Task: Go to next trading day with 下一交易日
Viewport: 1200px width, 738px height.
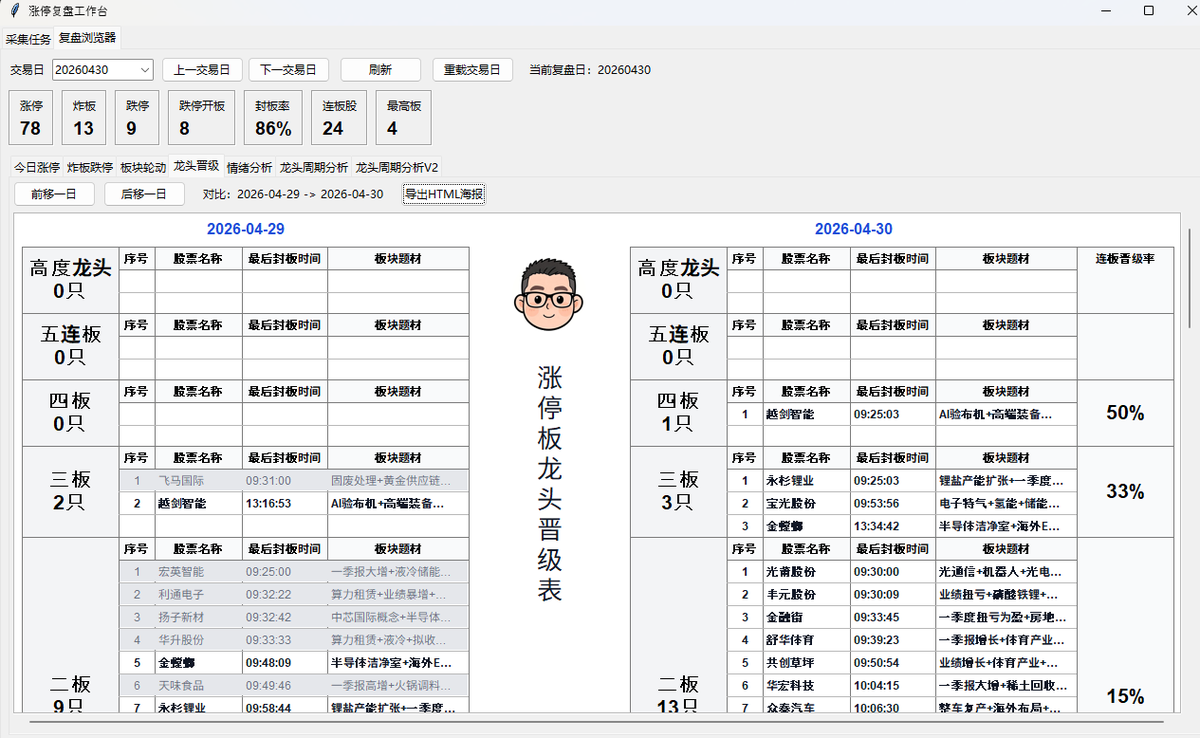Action: click(288, 70)
